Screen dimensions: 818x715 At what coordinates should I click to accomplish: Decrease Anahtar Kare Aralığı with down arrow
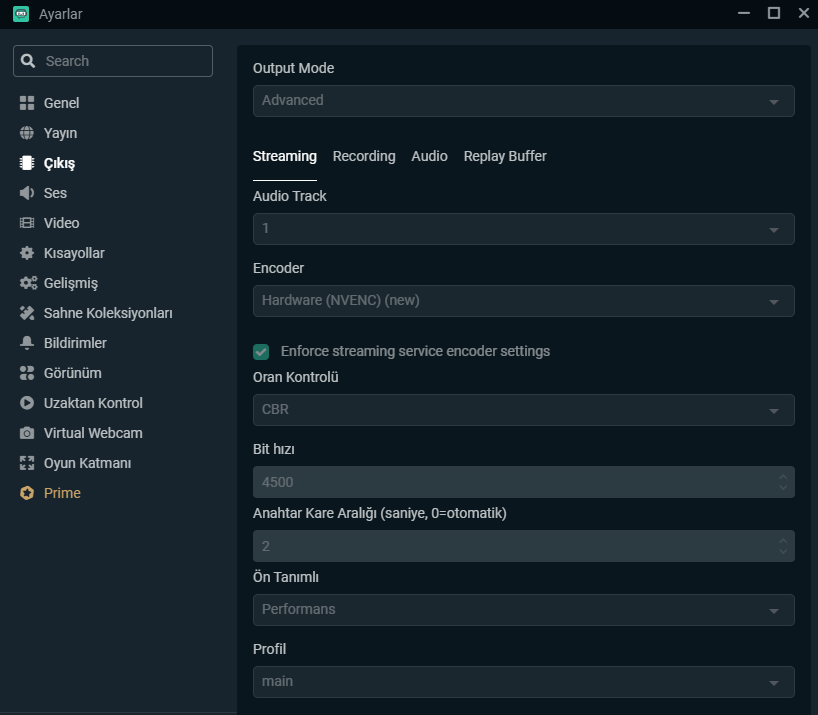[x=783, y=552]
